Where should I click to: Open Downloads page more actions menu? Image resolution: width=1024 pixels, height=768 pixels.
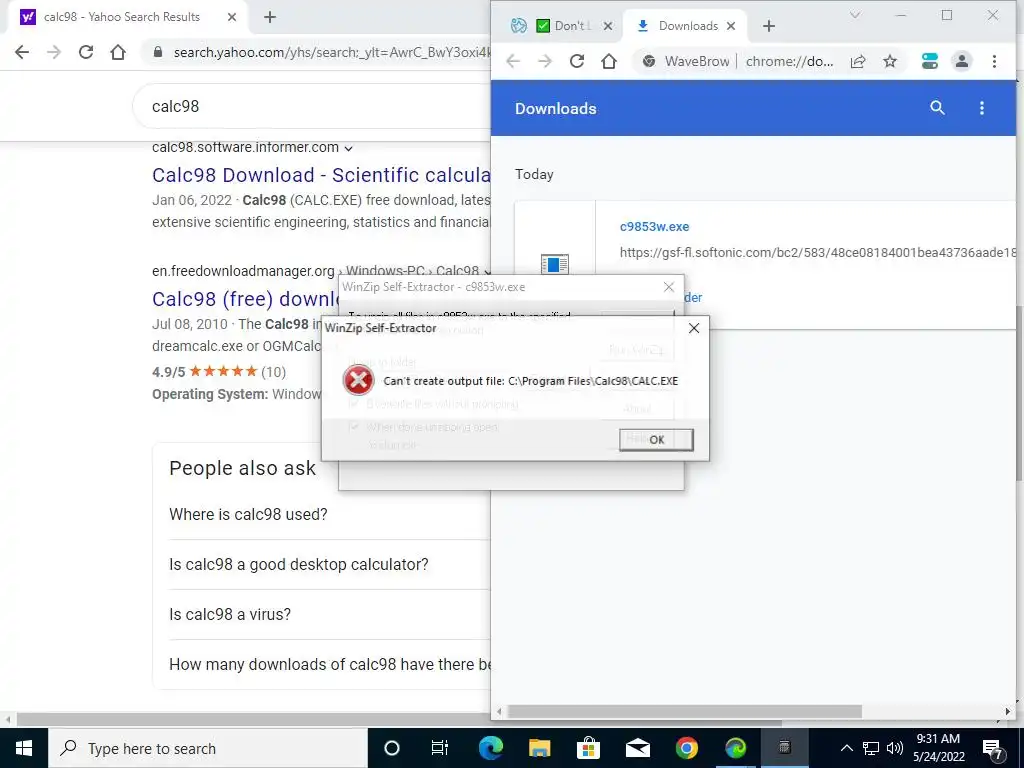point(982,108)
